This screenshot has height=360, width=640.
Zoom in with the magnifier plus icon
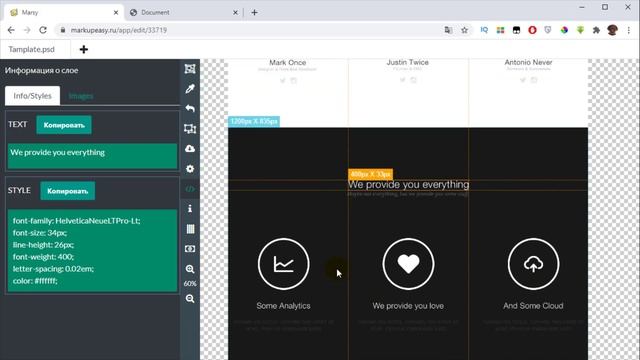coord(190,269)
